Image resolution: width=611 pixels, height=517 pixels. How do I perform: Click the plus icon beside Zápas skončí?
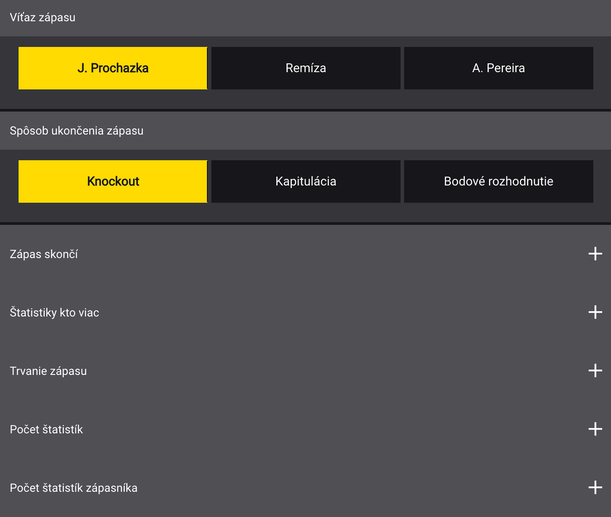click(595, 254)
